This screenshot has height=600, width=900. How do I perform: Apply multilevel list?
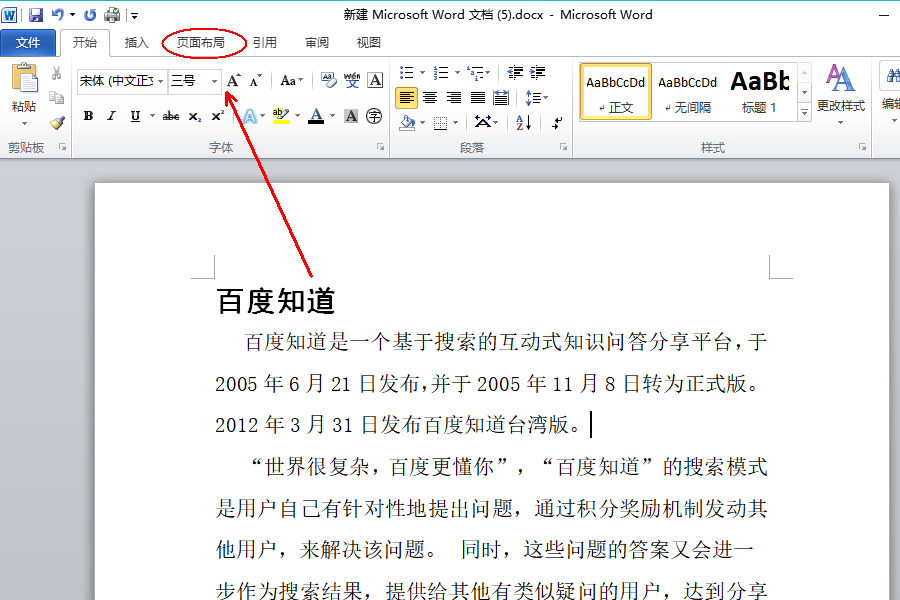point(475,73)
